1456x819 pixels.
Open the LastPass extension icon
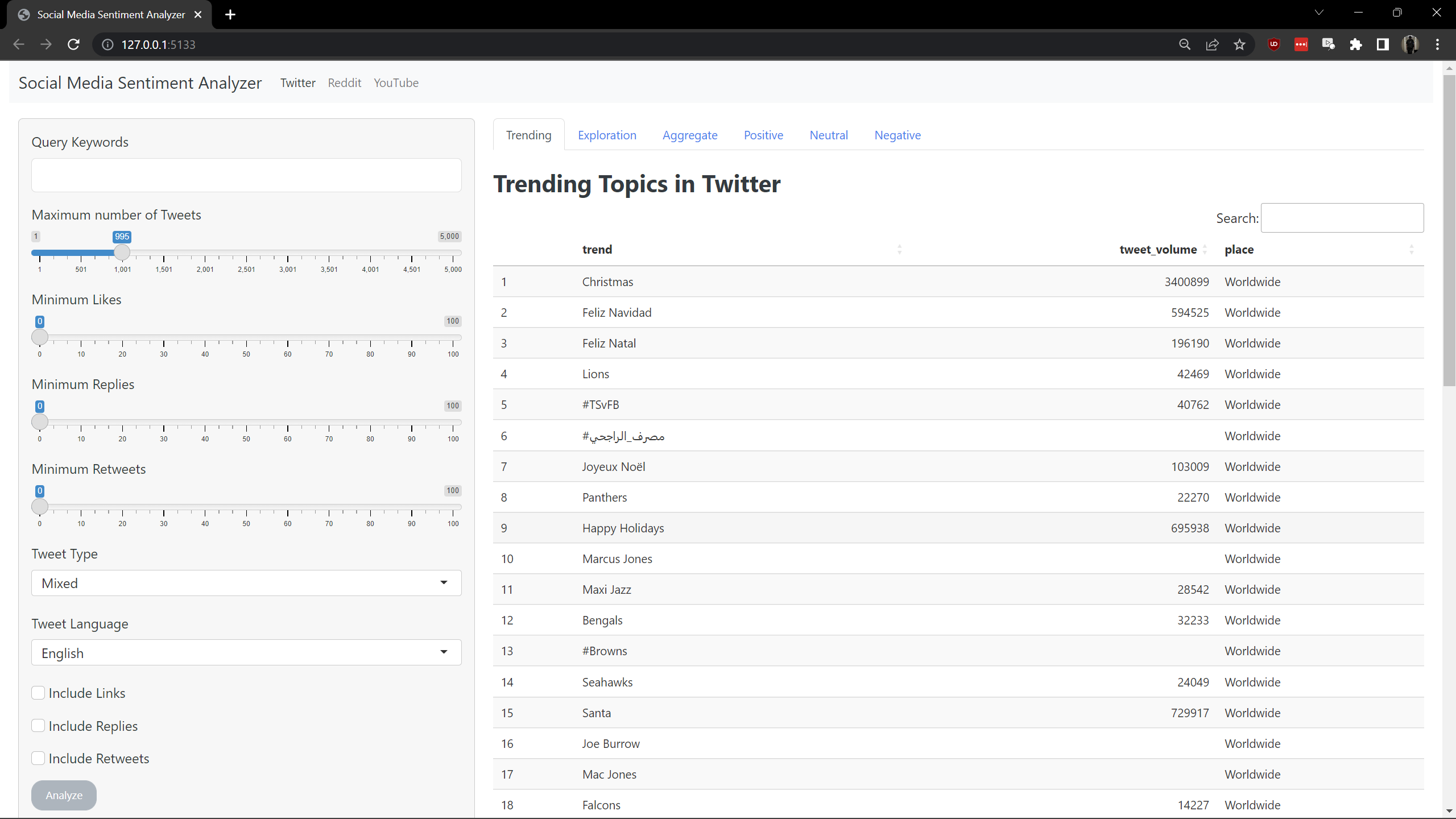1301,44
